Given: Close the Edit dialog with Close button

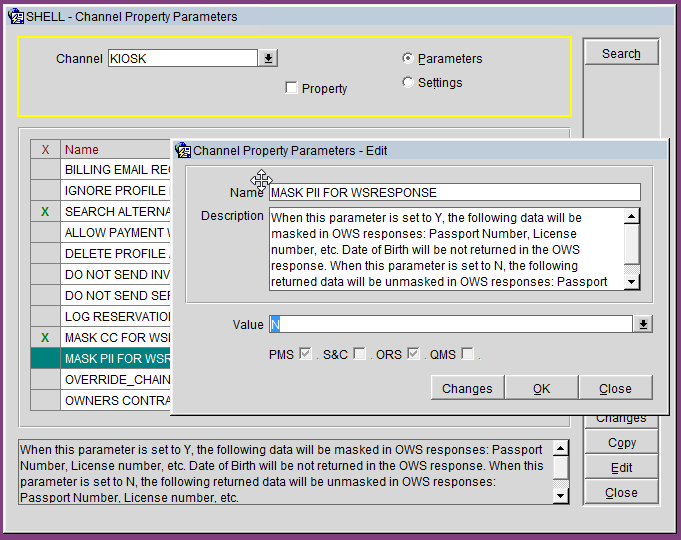Looking at the screenshot, I should (x=615, y=388).
